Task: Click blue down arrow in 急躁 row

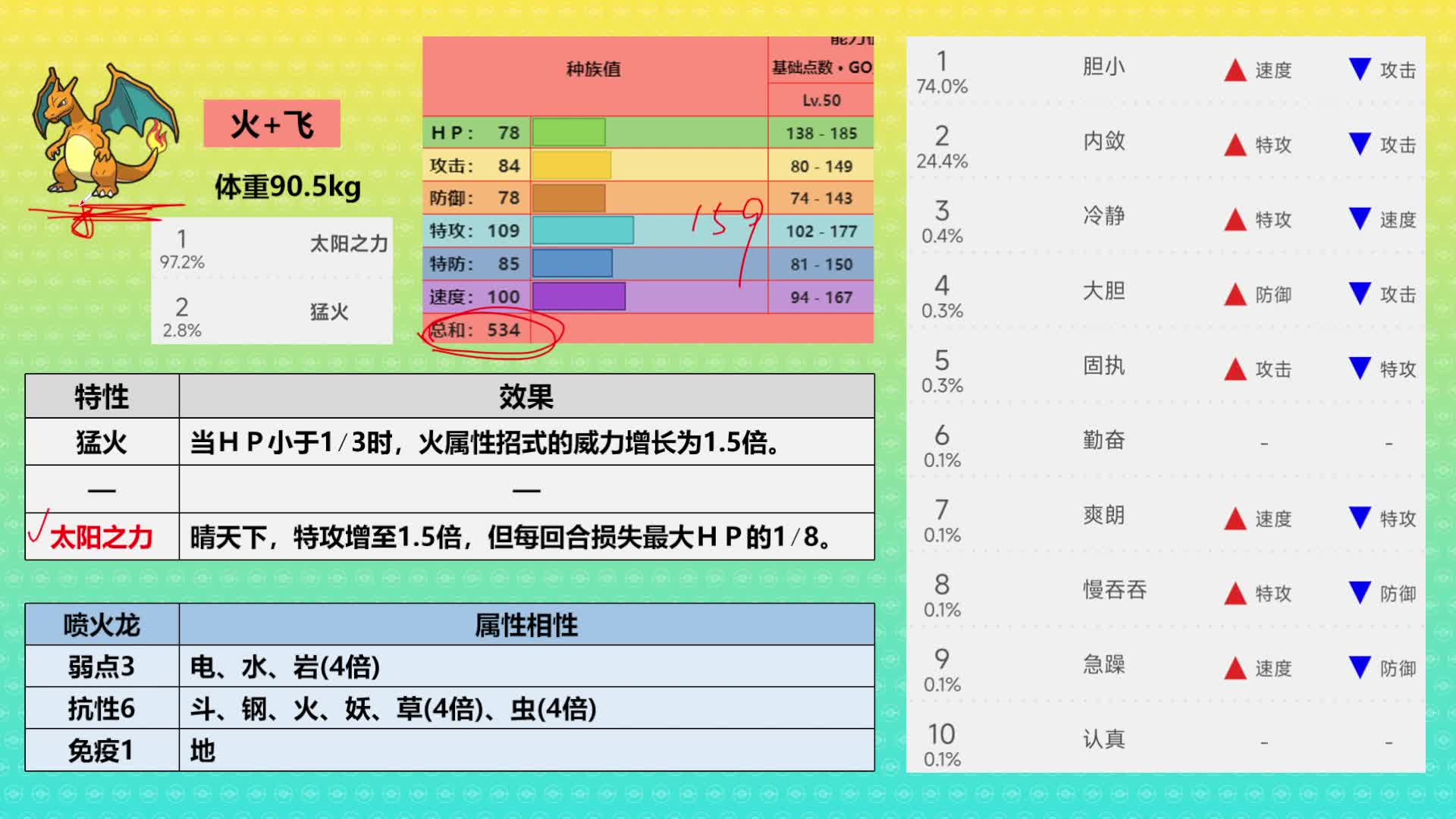Action: coord(1360,667)
